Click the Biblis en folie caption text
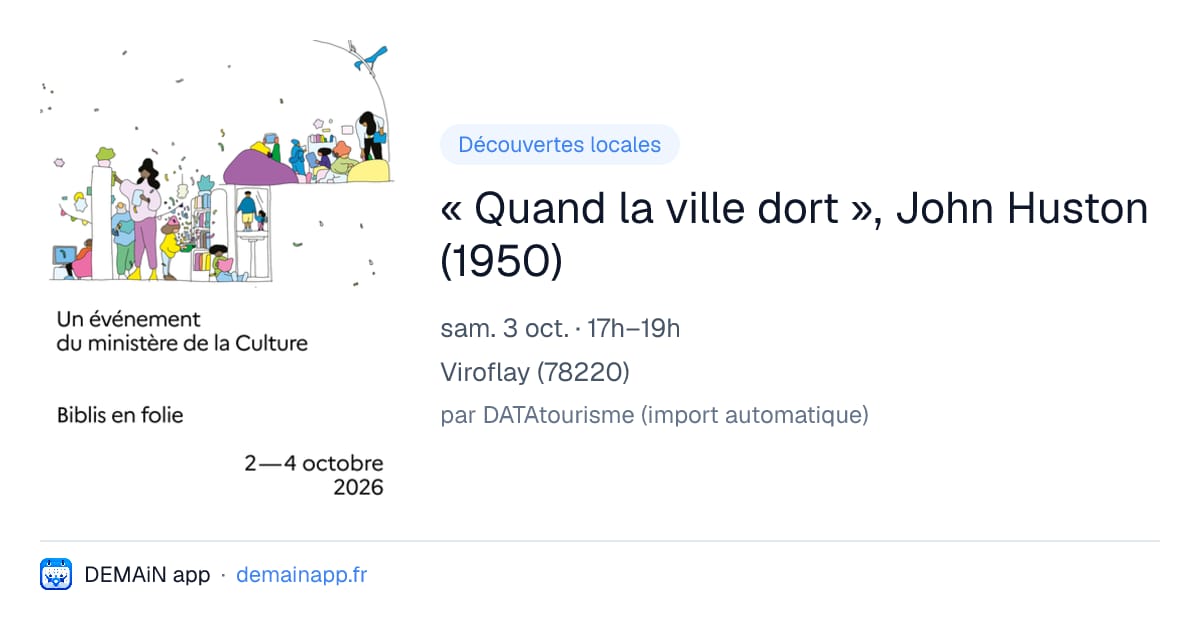Image resolution: width=1200 pixels, height=630 pixels. point(120,415)
